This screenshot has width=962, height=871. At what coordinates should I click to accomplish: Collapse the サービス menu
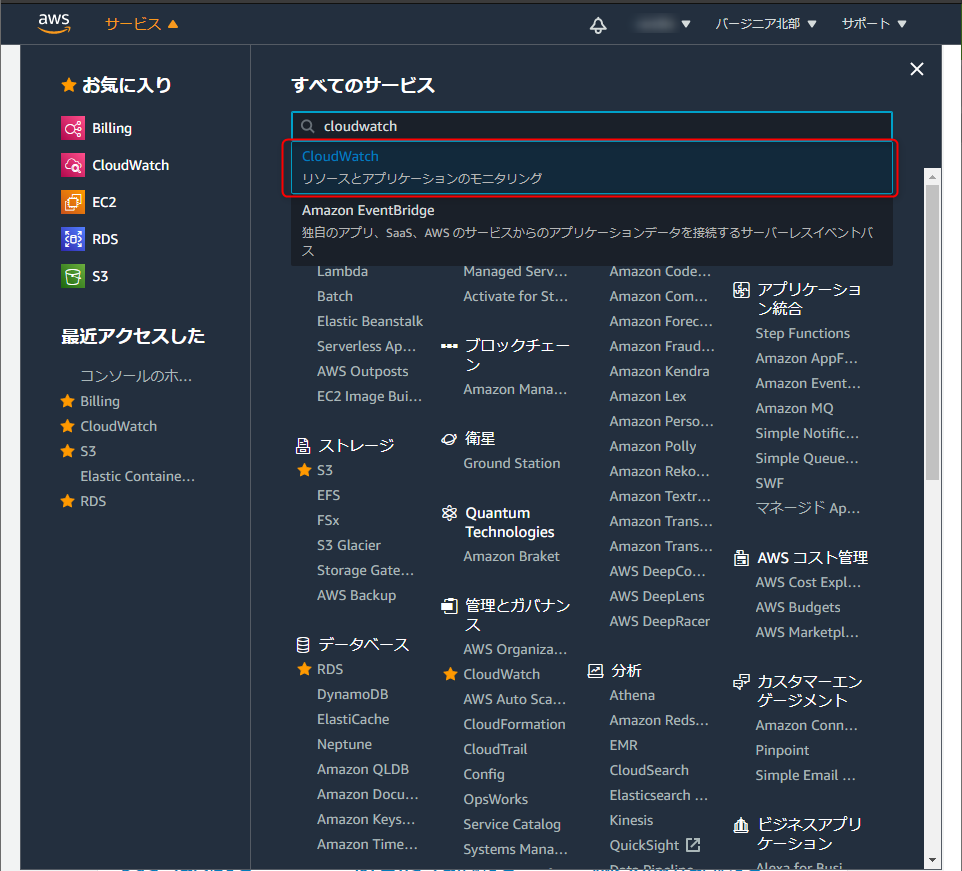pos(141,24)
